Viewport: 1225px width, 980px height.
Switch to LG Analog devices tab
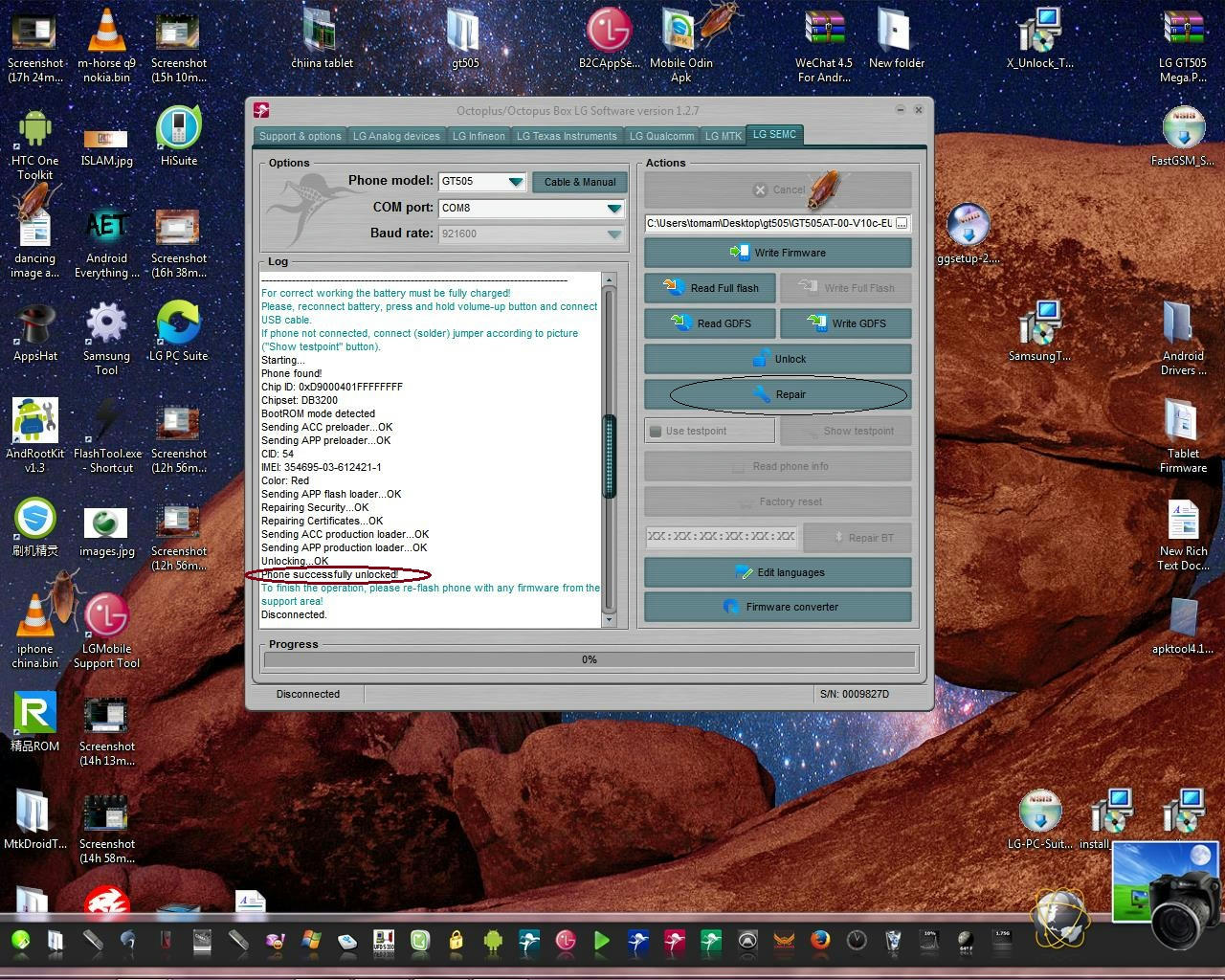[396, 136]
